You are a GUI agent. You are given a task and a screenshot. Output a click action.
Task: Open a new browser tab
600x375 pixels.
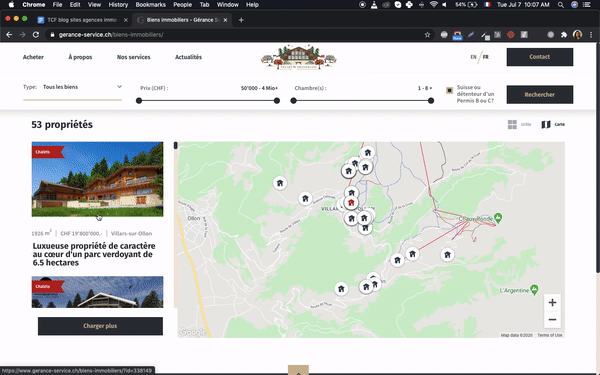[x=241, y=20]
